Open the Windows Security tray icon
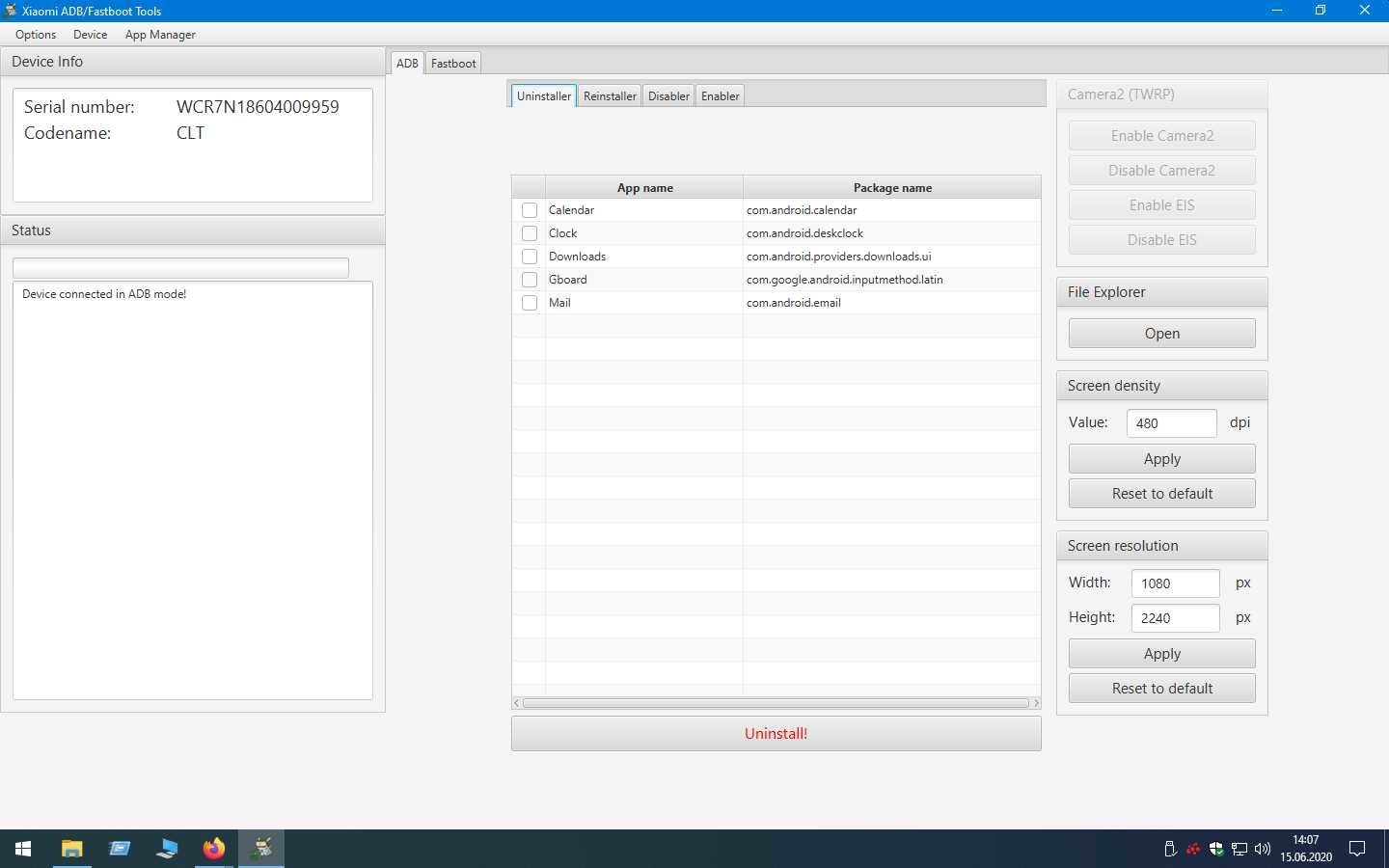This screenshot has width=1389, height=868. click(x=1216, y=849)
